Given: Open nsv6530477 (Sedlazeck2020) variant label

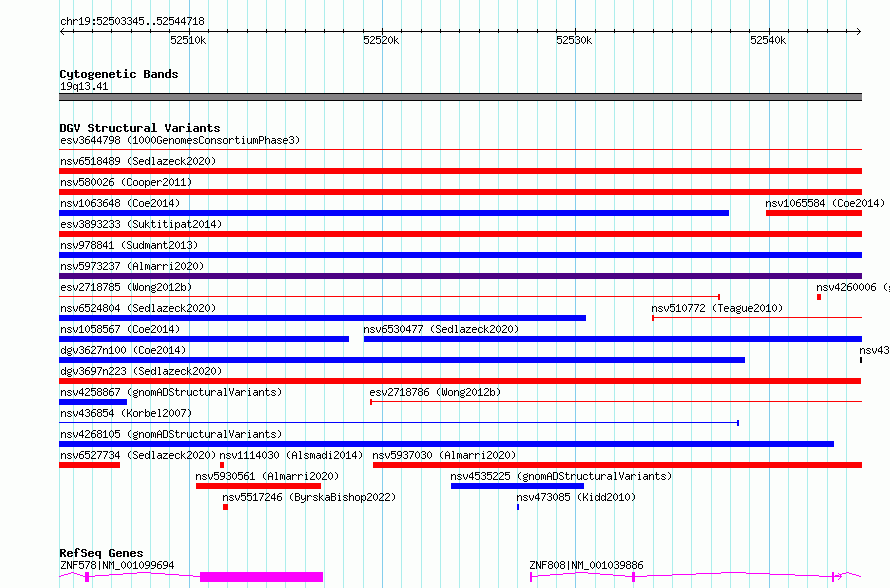Looking at the screenshot, I should (x=441, y=329).
